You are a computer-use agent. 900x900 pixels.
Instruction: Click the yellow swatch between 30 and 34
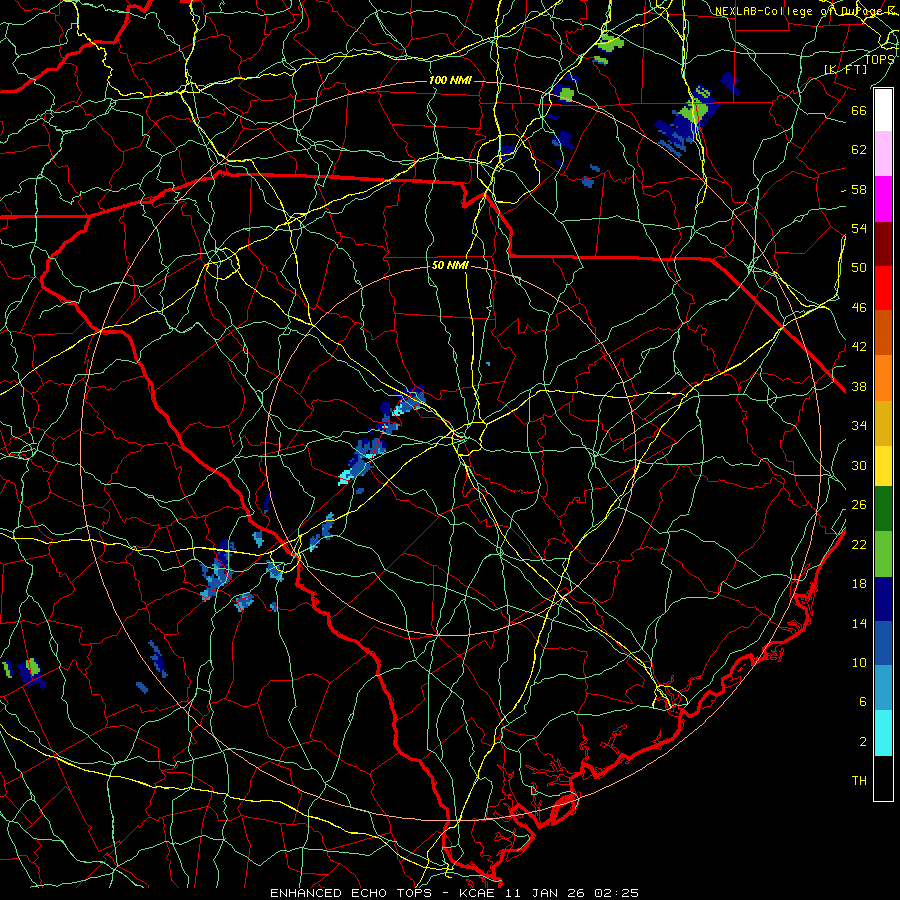click(x=883, y=466)
